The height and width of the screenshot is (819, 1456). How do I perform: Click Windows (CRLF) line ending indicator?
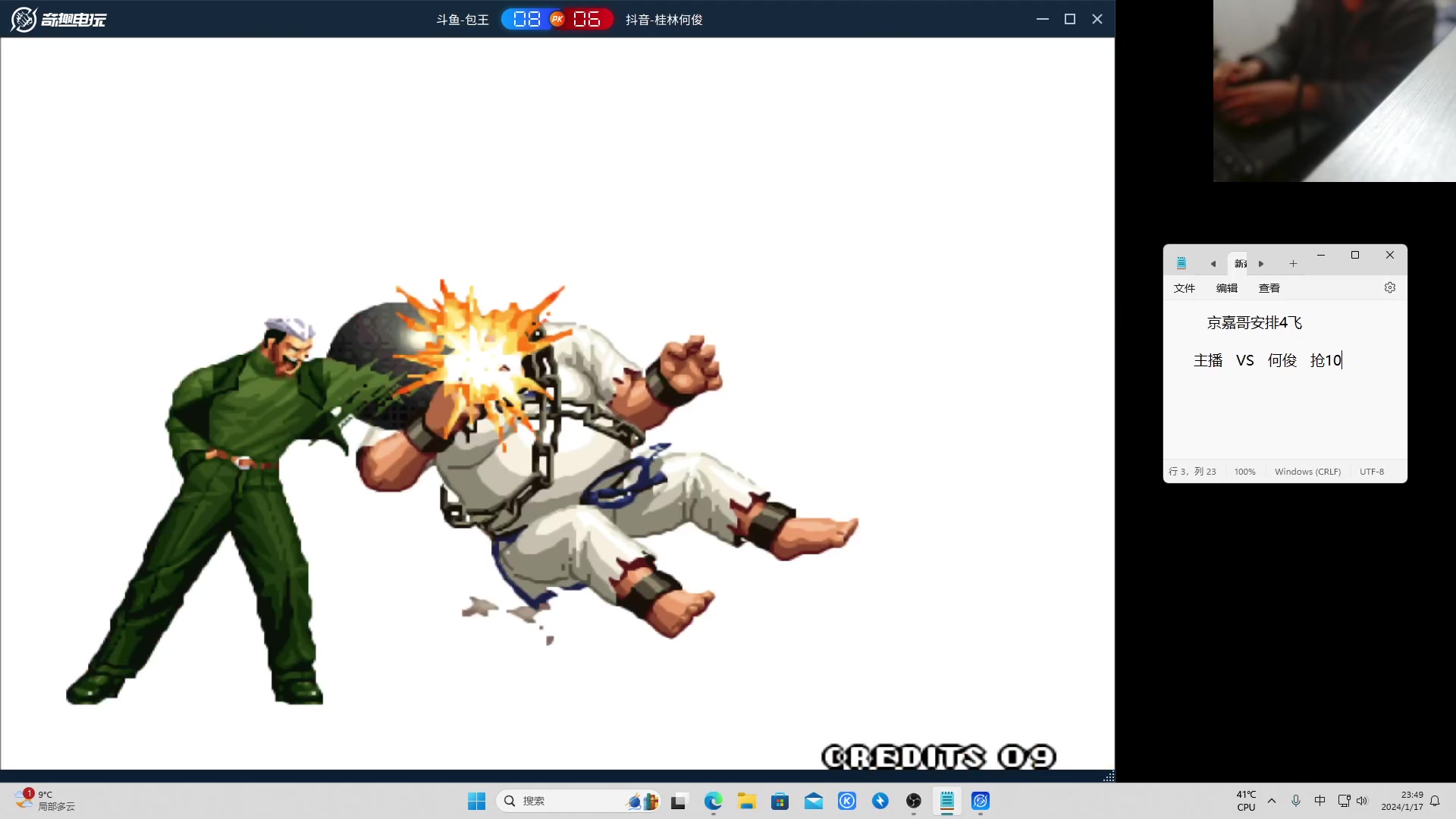click(1307, 472)
